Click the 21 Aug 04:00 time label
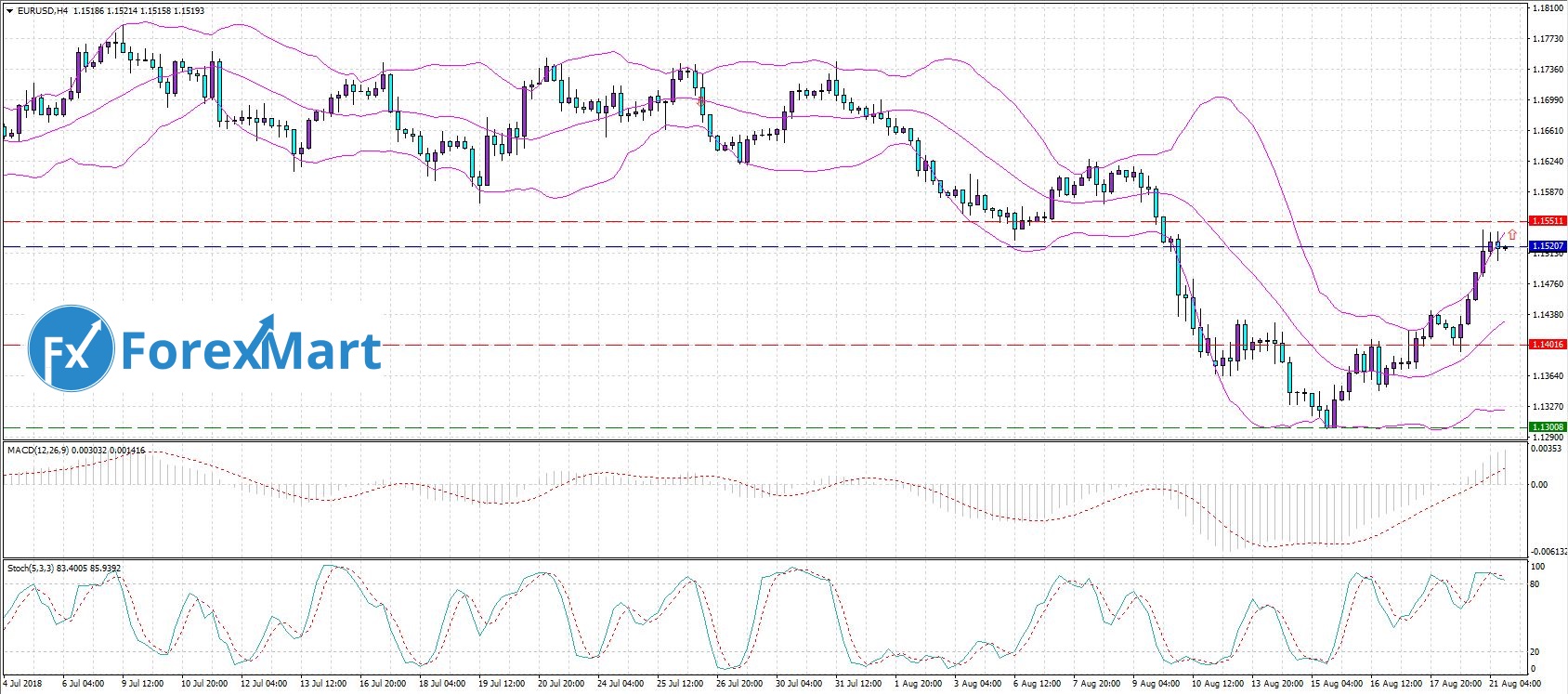 coord(1509,684)
